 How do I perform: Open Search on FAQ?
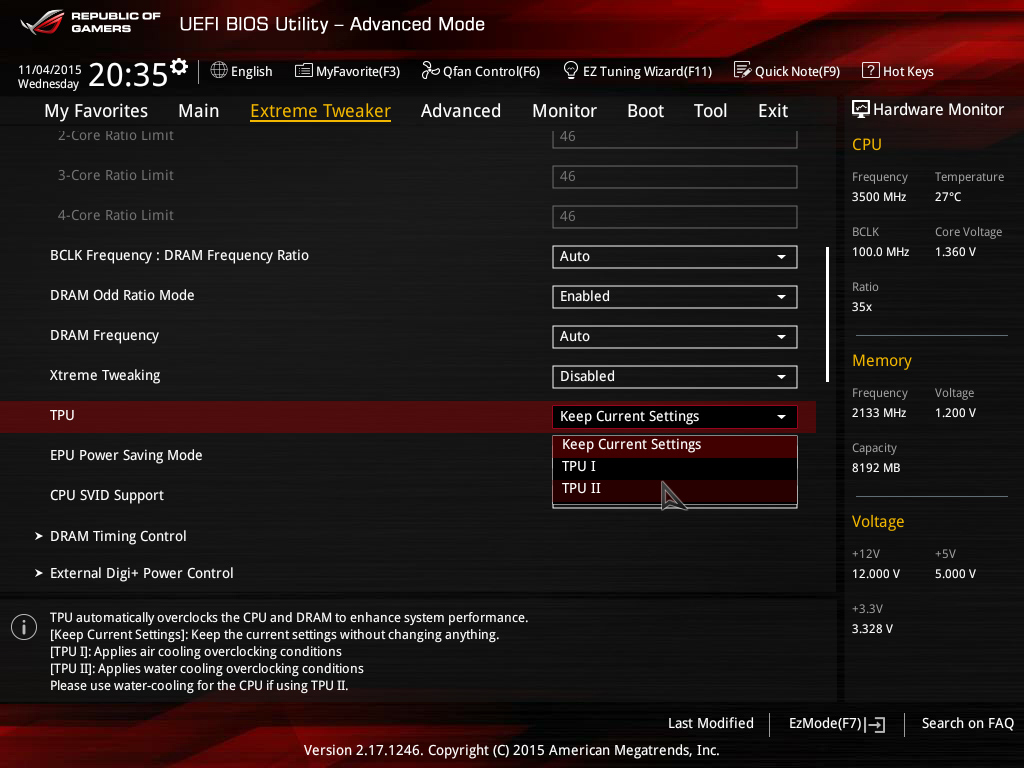(x=967, y=724)
